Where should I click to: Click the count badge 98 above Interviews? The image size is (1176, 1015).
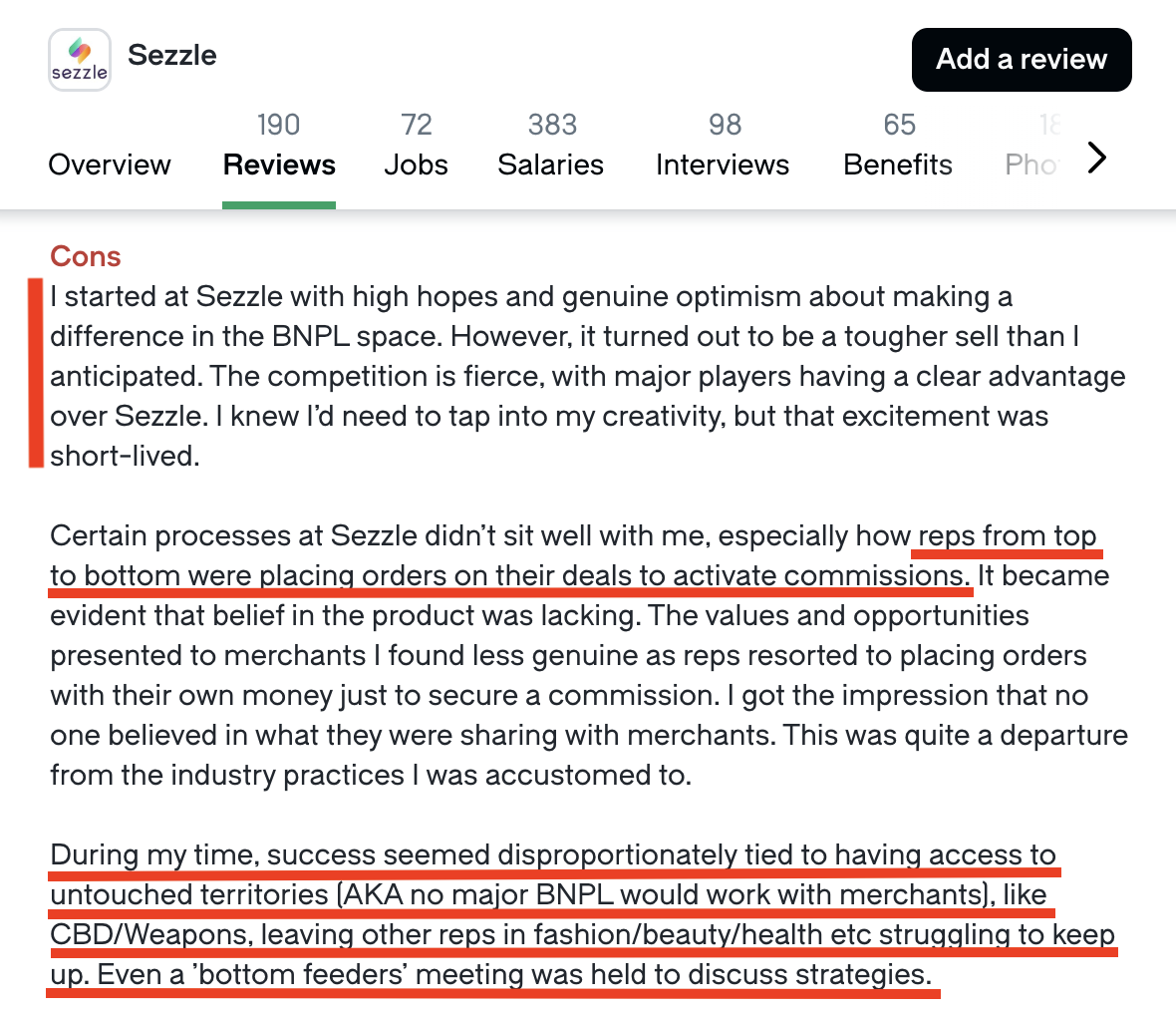pos(724,124)
